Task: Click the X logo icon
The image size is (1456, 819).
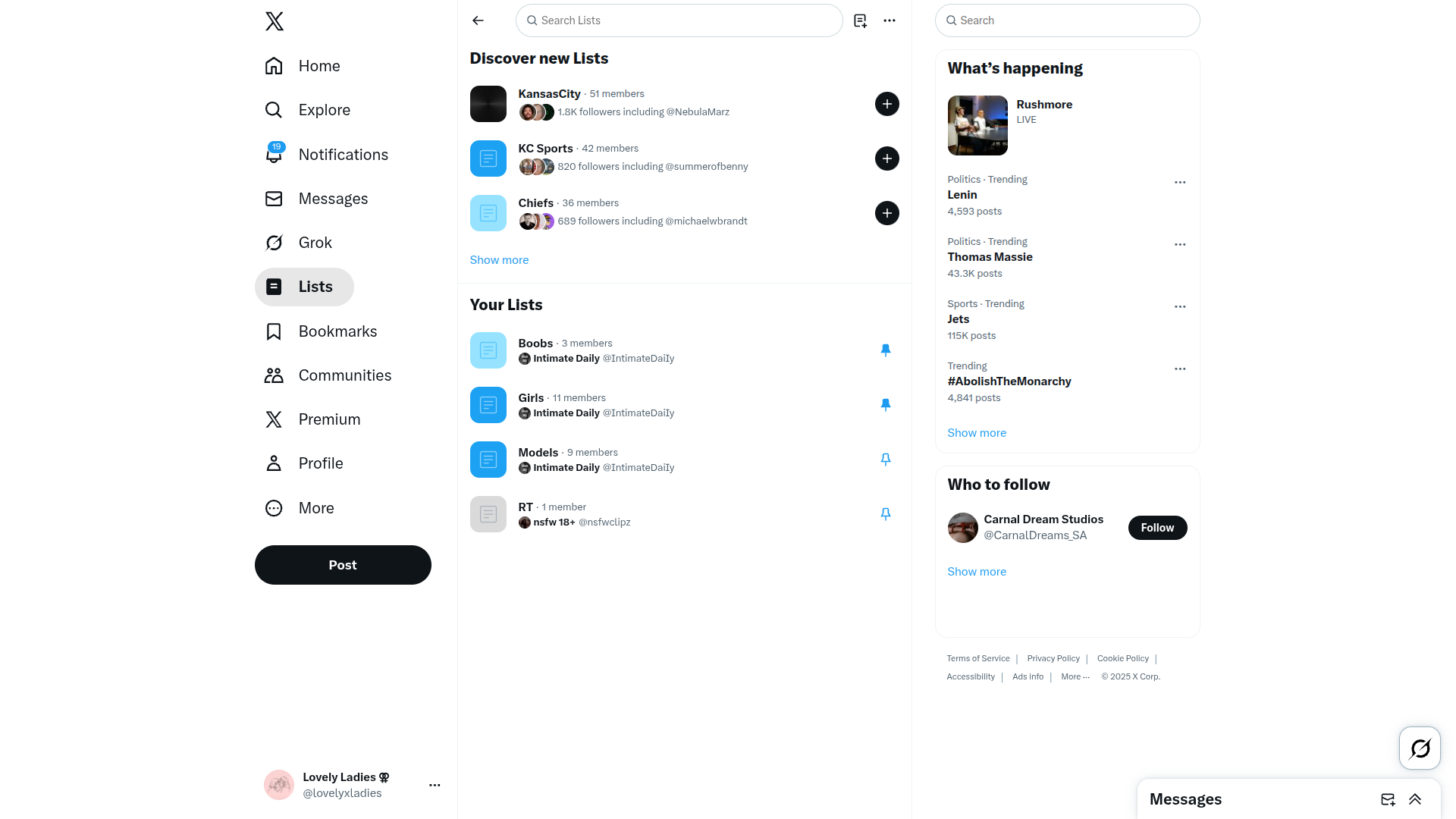Action: (x=275, y=21)
